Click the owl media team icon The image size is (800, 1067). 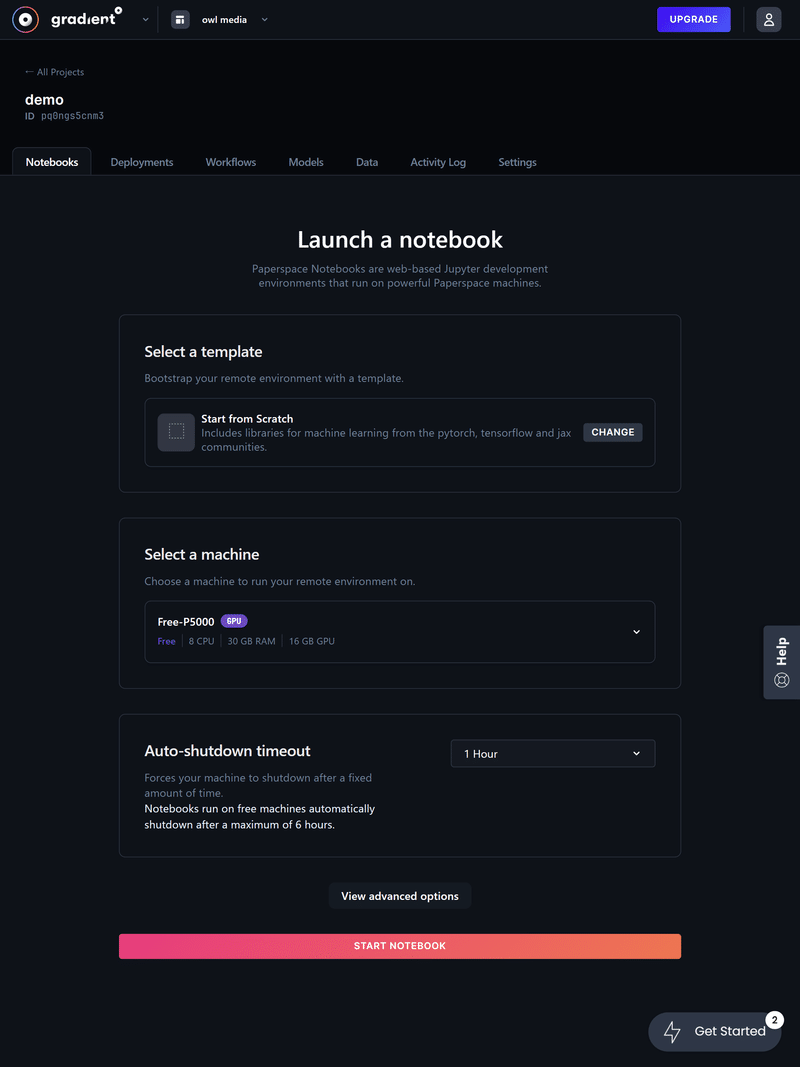point(180,20)
